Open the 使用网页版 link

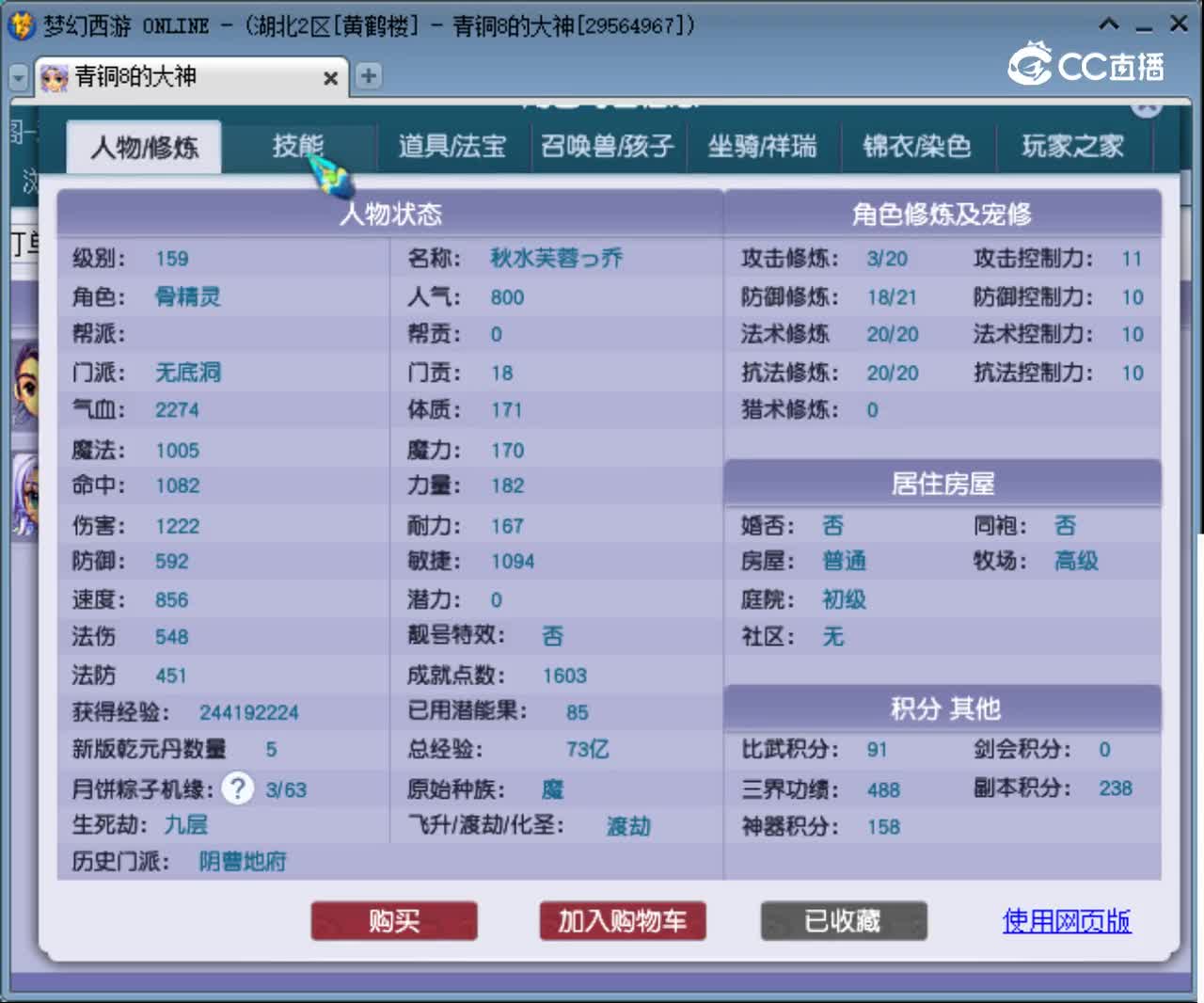click(x=1067, y=920)
